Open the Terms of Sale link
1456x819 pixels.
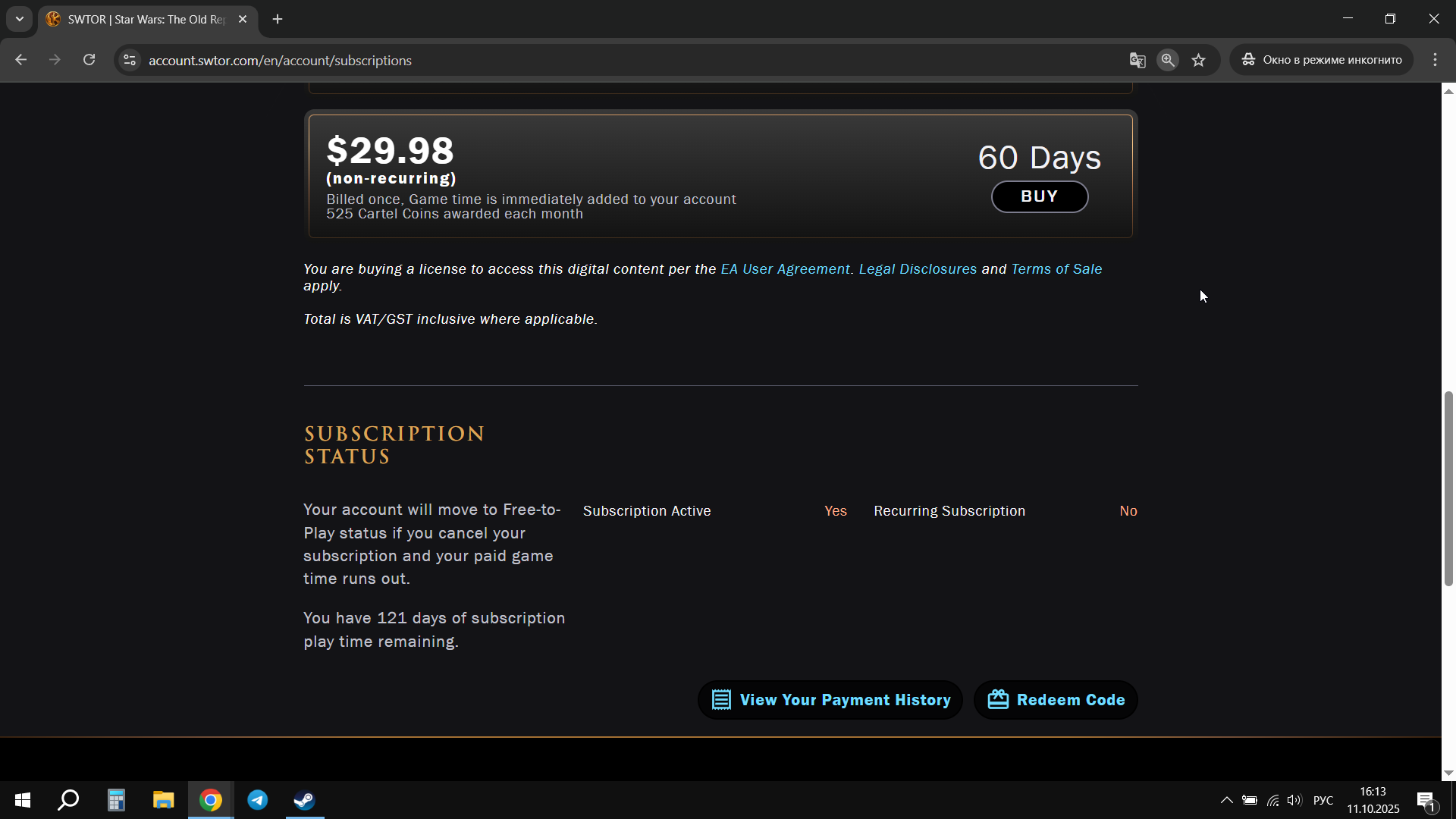tap(1056, 269)
